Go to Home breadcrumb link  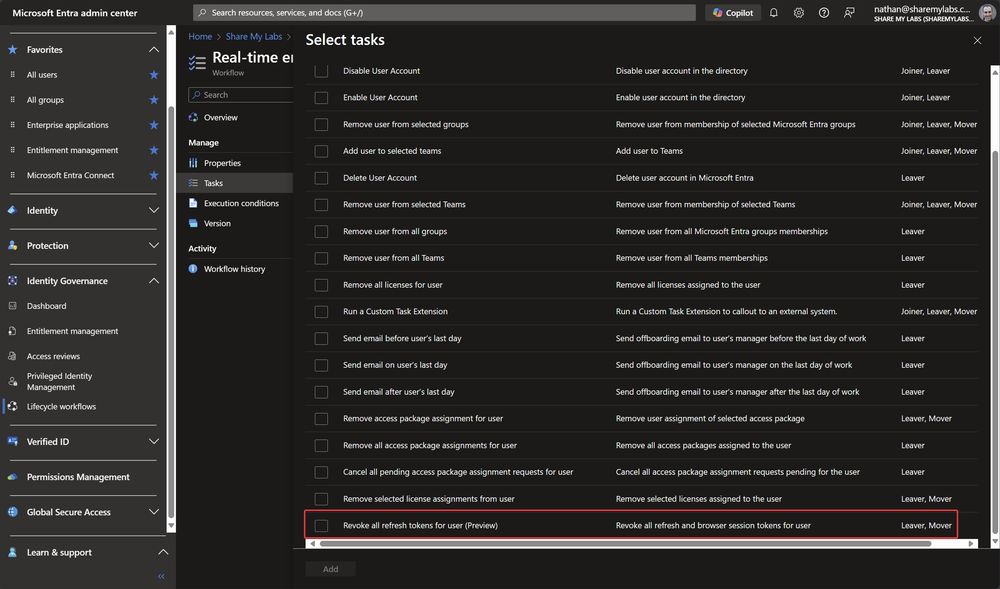pos(200,36)
